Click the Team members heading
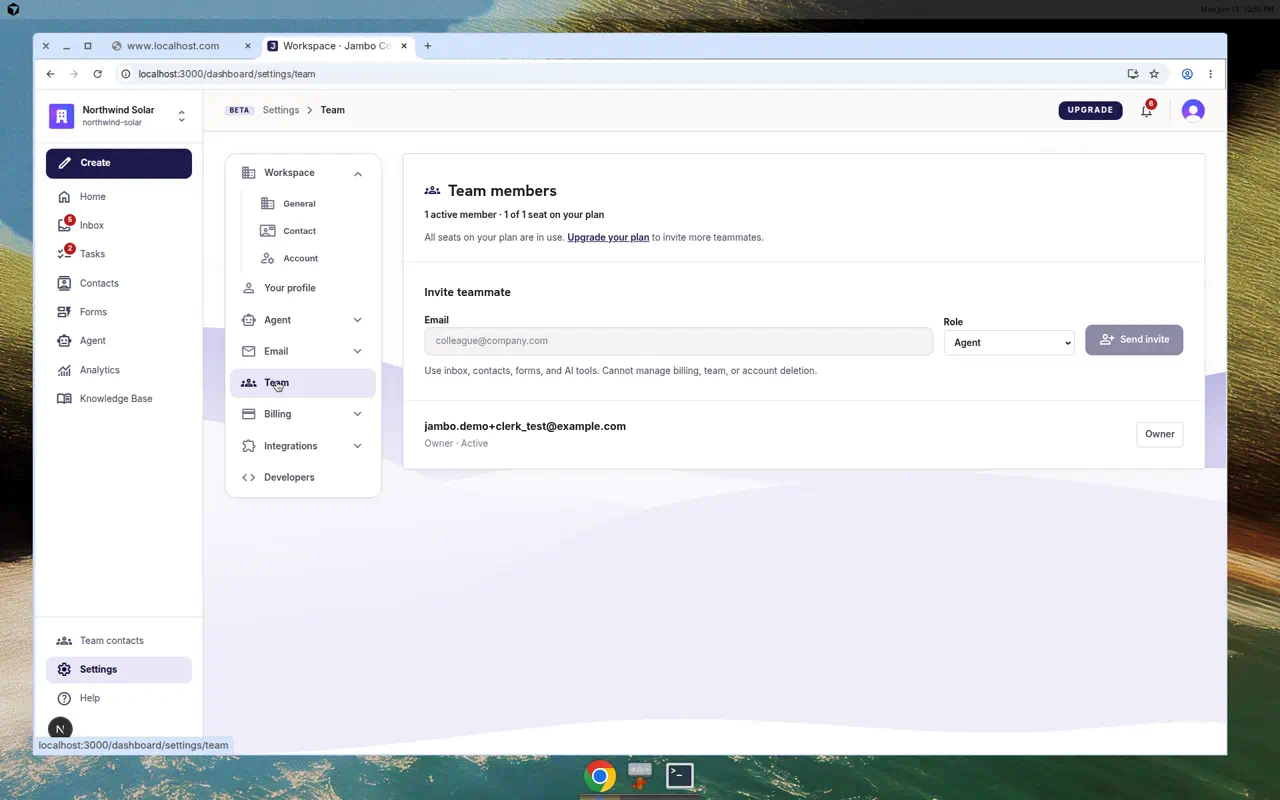 [502, 191]
